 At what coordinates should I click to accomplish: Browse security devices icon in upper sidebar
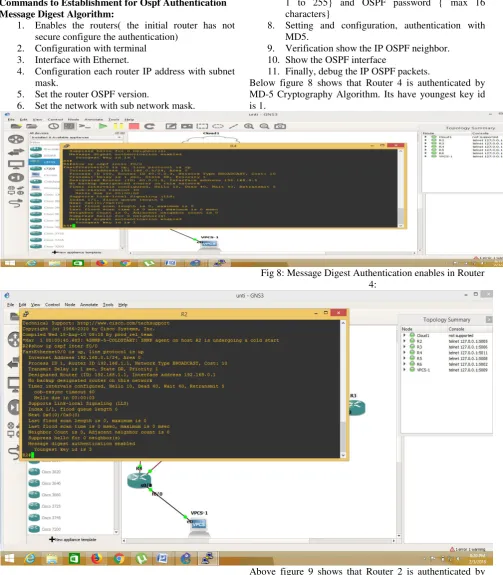[16, 177]
